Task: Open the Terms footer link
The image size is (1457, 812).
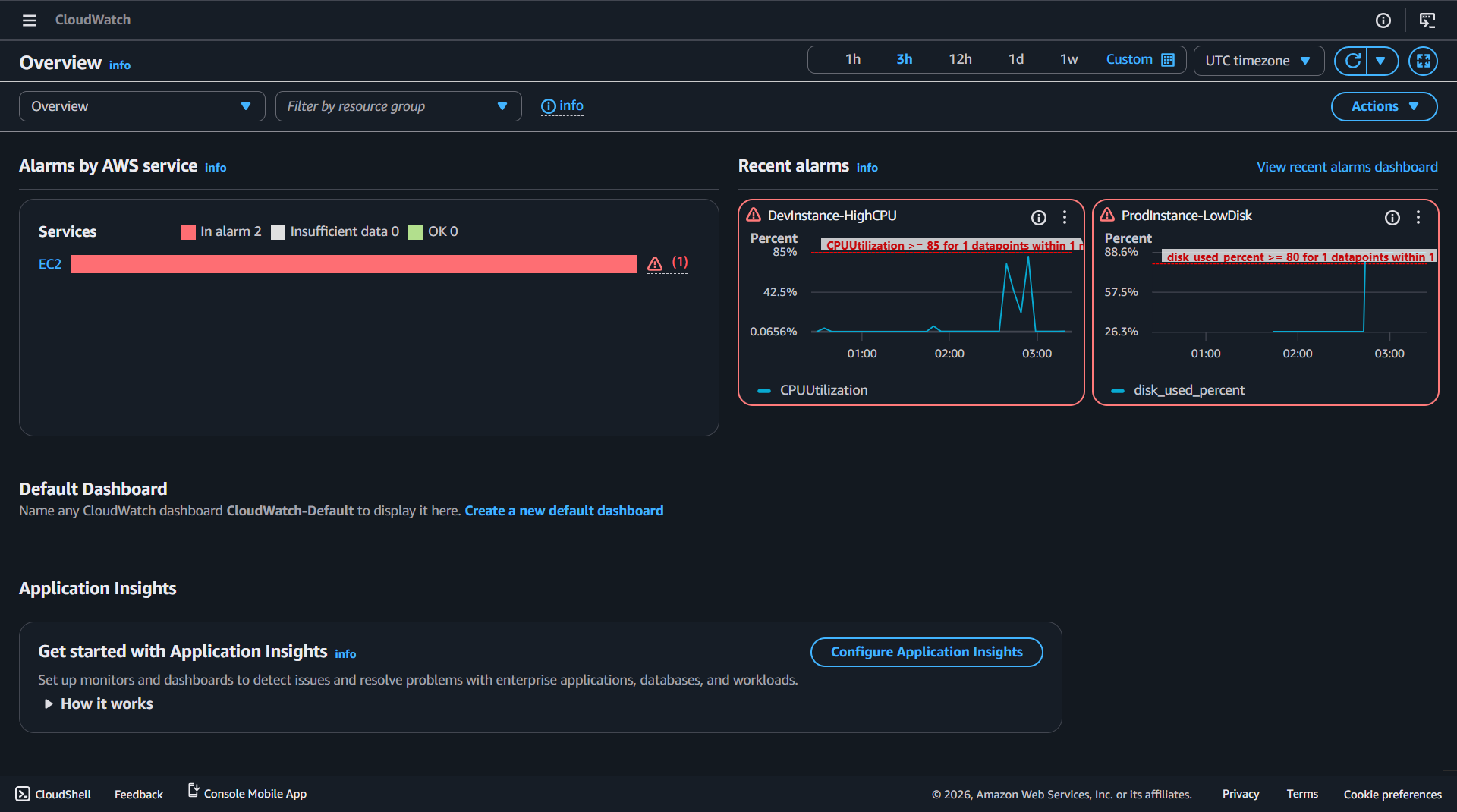Action: (1302, 794)
